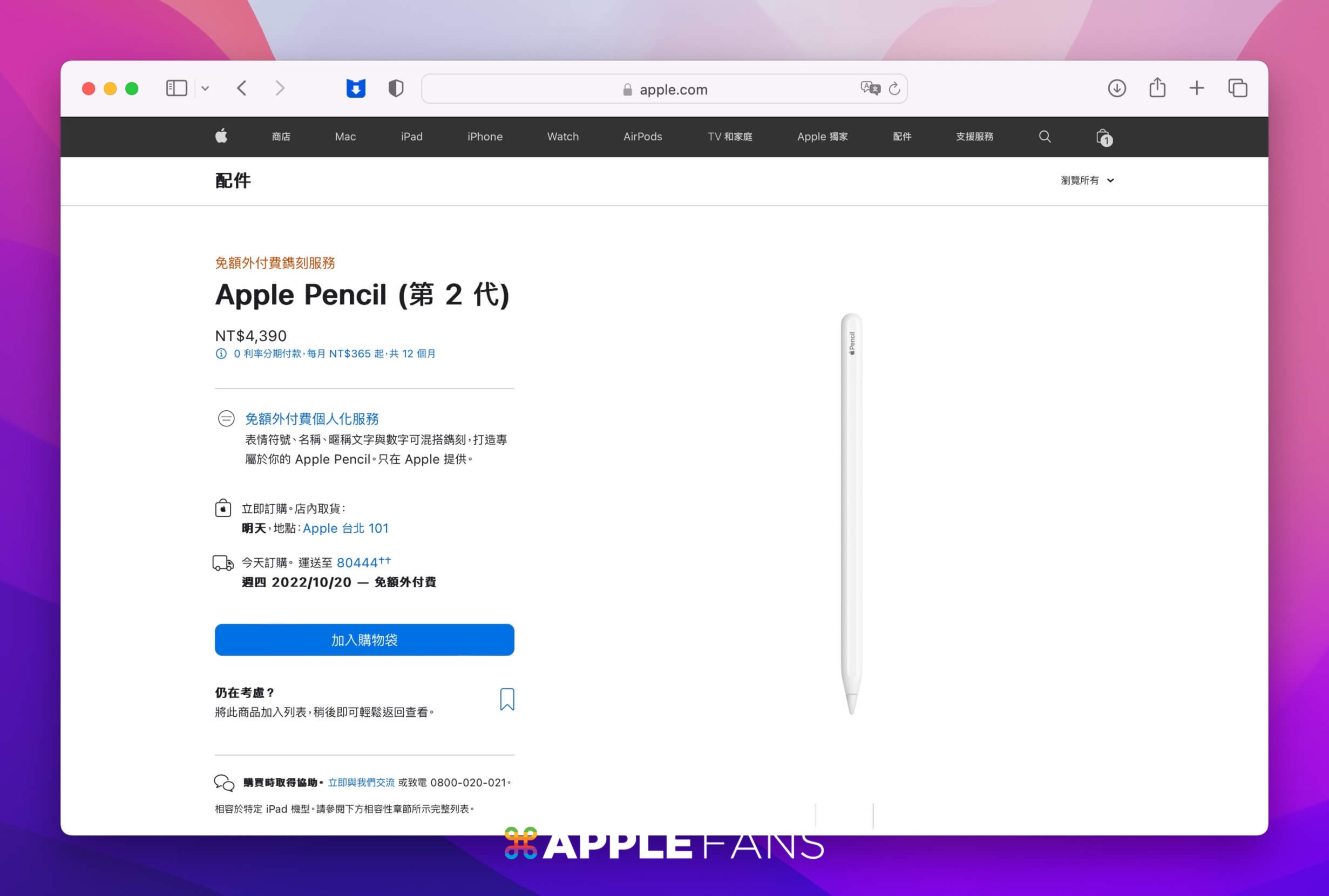The height and width of the screenshot is (896, 1329).
Task: Select iPad from the navigation menu
Action: (412, 137)
